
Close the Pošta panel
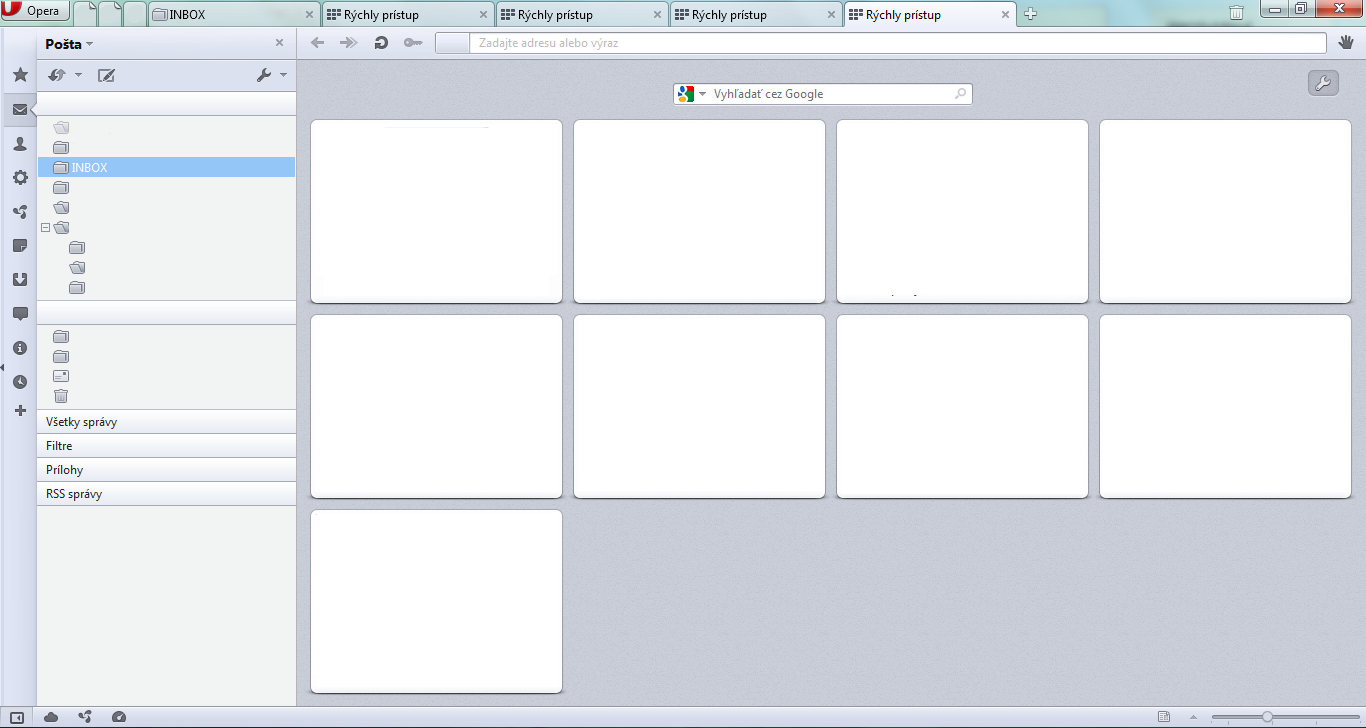pyautogui.click(x=279, y=43)
